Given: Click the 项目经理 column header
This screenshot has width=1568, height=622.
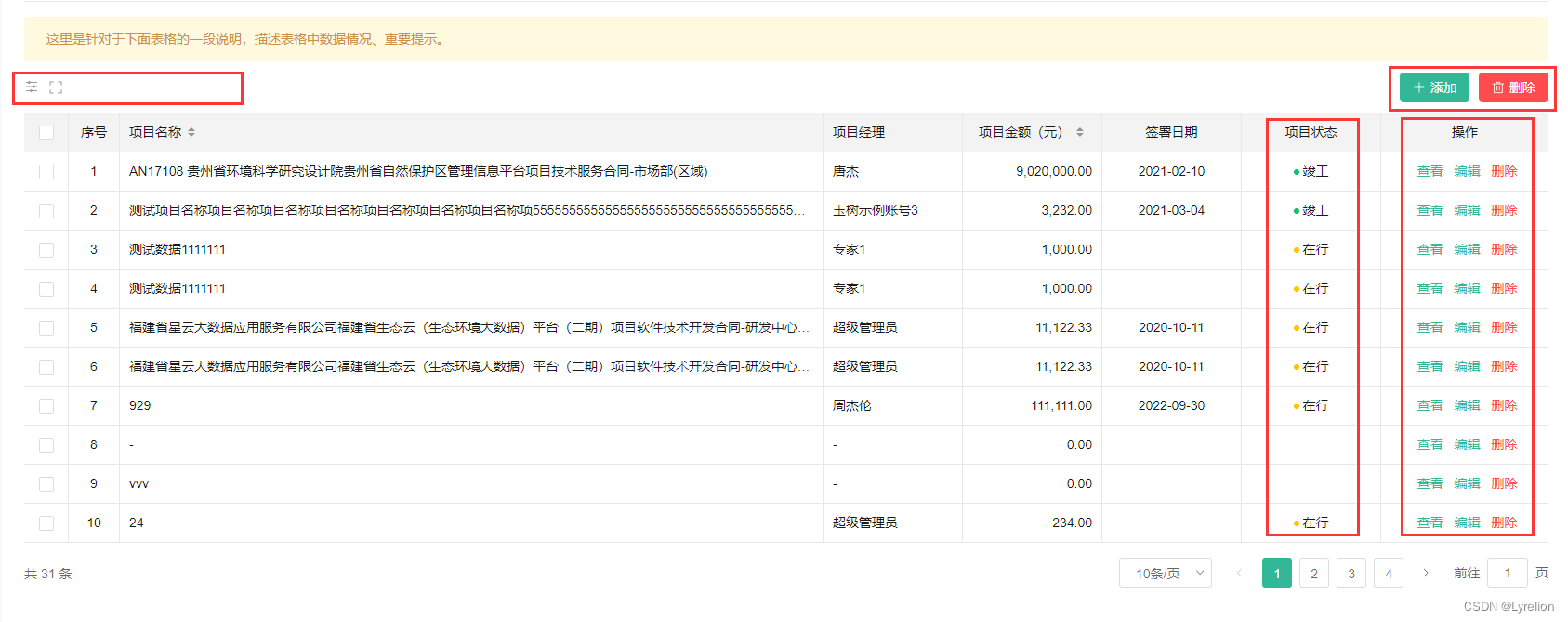Looking at the screenshot, I should pyautogui.click(x=859, y=132).
